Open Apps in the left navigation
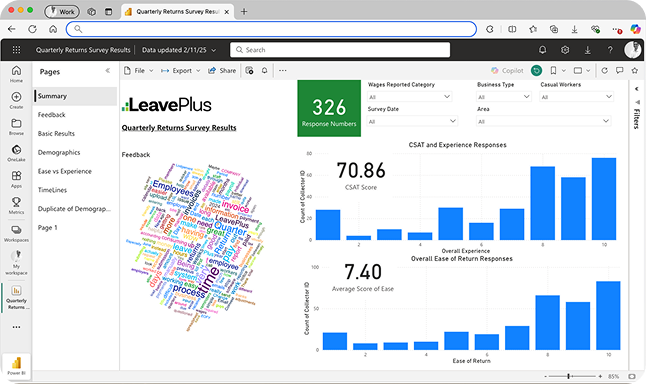This screenshot has width=646, height=384. point(16,179)
